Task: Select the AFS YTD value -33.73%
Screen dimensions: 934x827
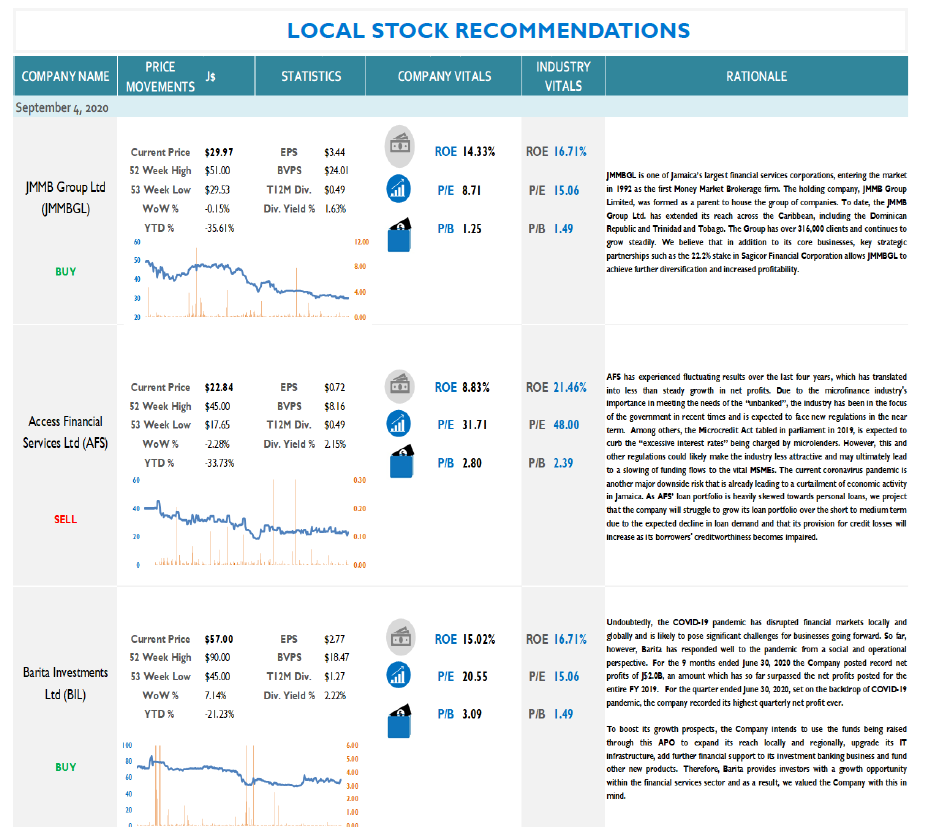Action: click(x=219, y=463)
